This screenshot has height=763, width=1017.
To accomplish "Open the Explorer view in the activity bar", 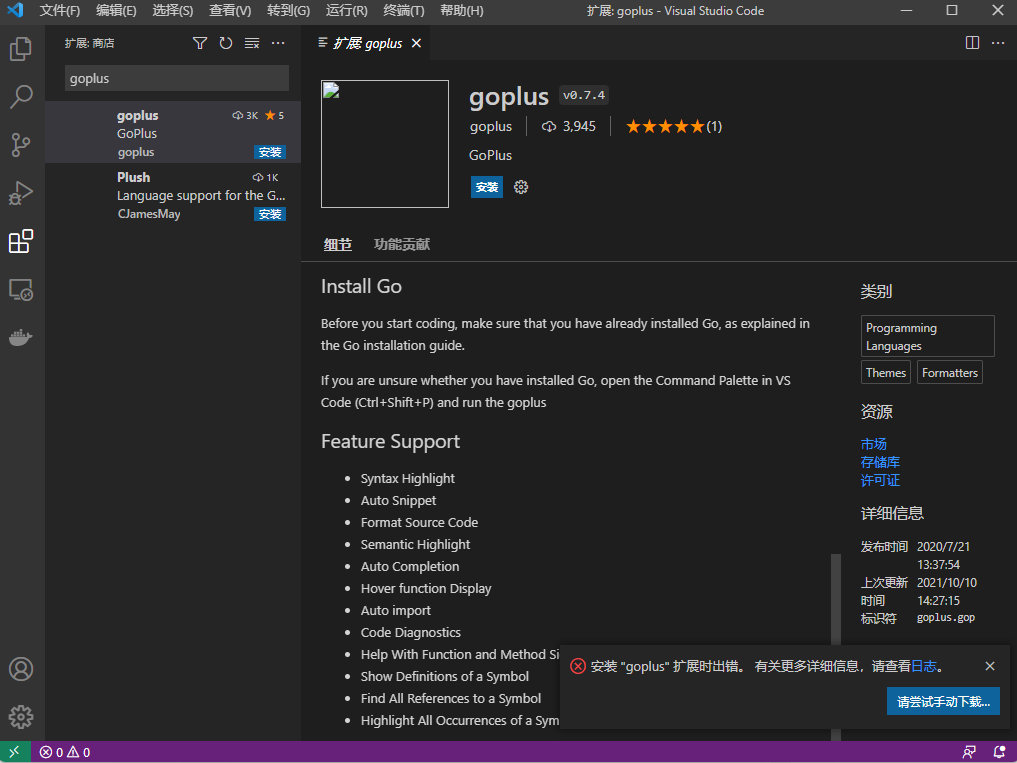I will point(21,49).
